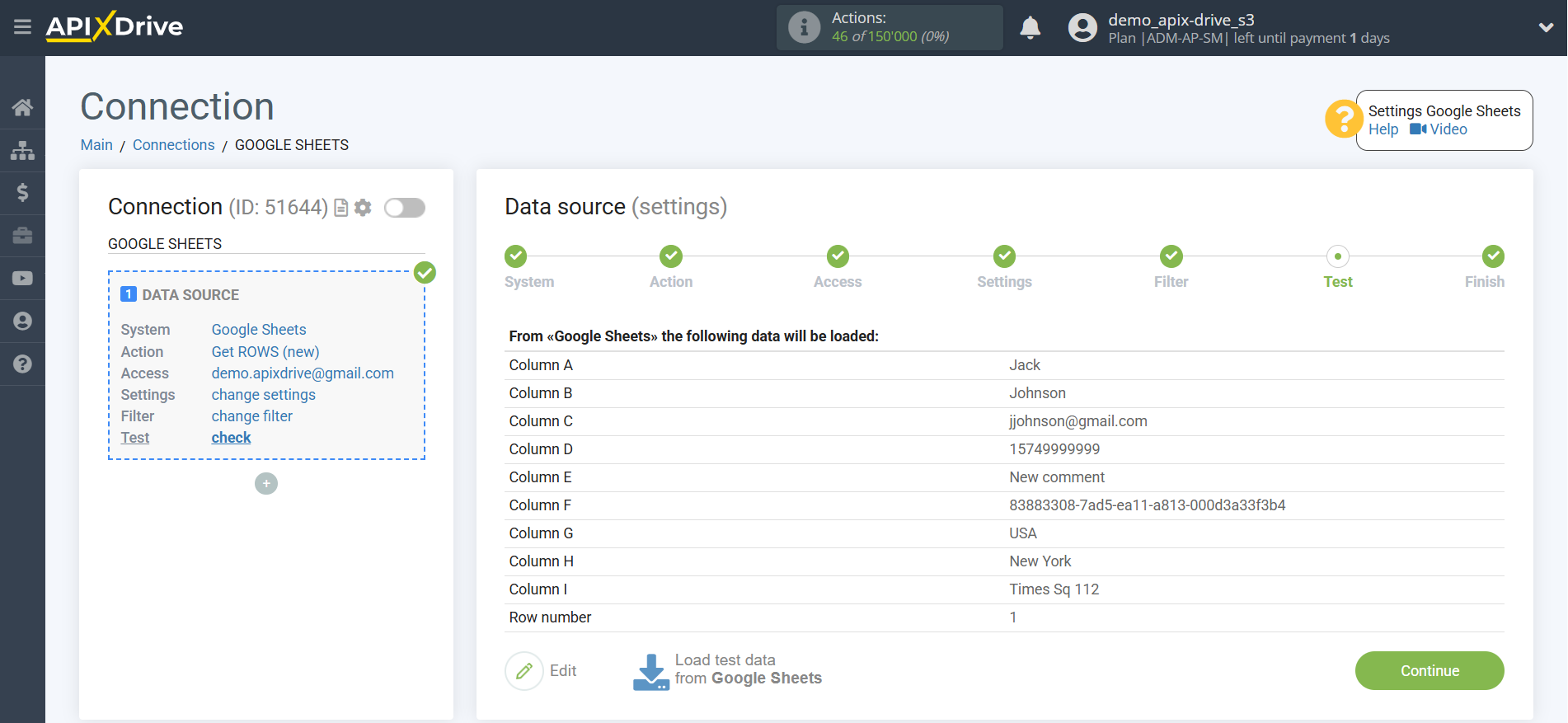1568x723 pixels.
Task: Click the user avatar icon
Action: coord(1082,28)
